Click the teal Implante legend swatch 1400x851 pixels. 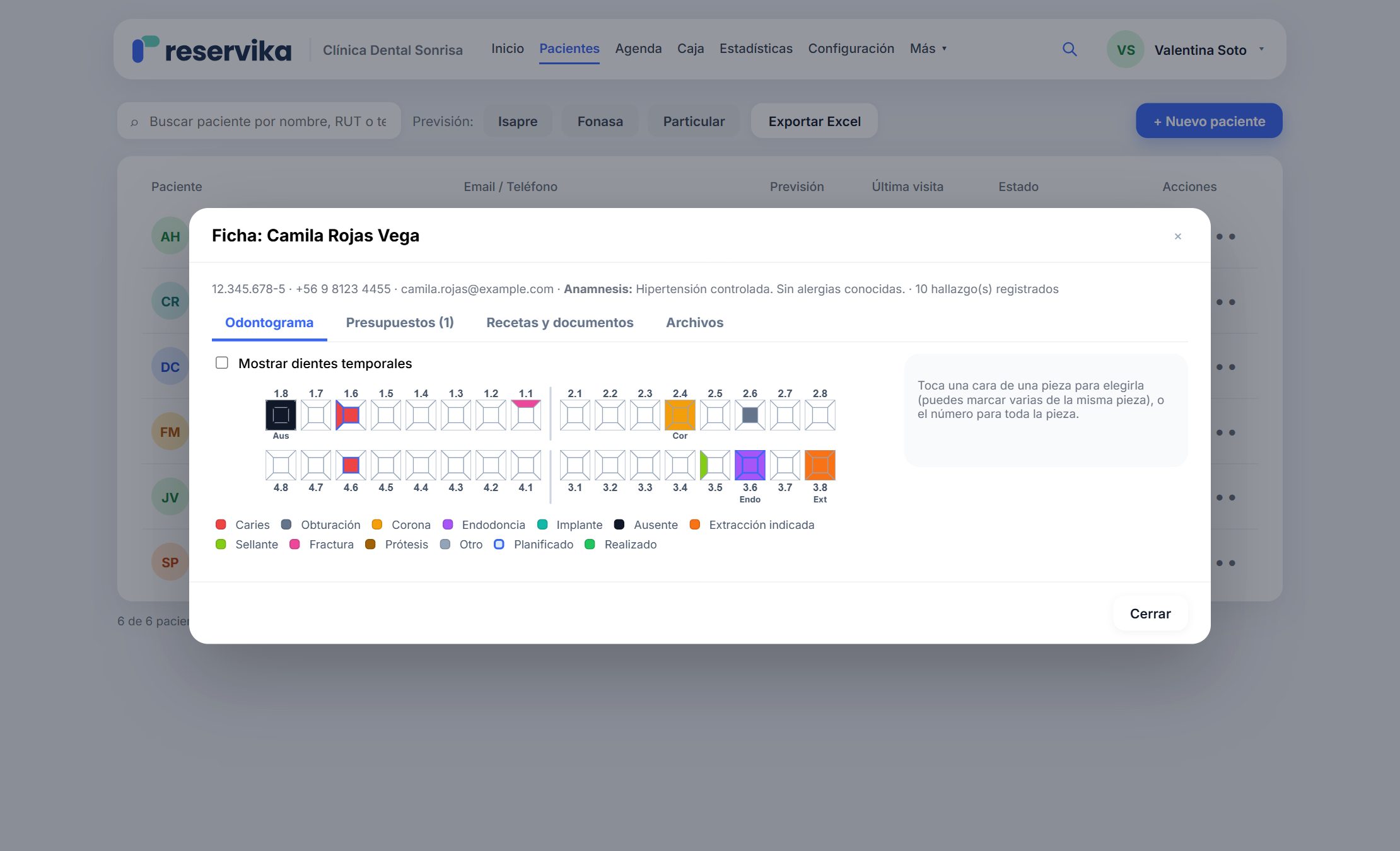[542, 524]
